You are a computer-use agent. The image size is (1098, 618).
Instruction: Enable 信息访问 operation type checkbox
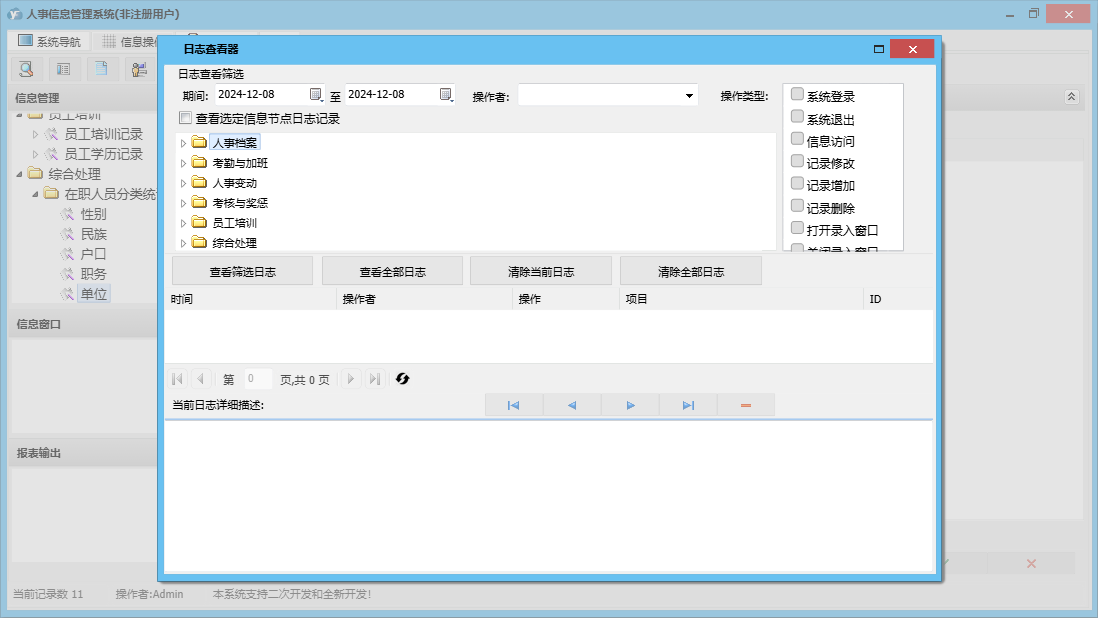[x=797, y=139]
